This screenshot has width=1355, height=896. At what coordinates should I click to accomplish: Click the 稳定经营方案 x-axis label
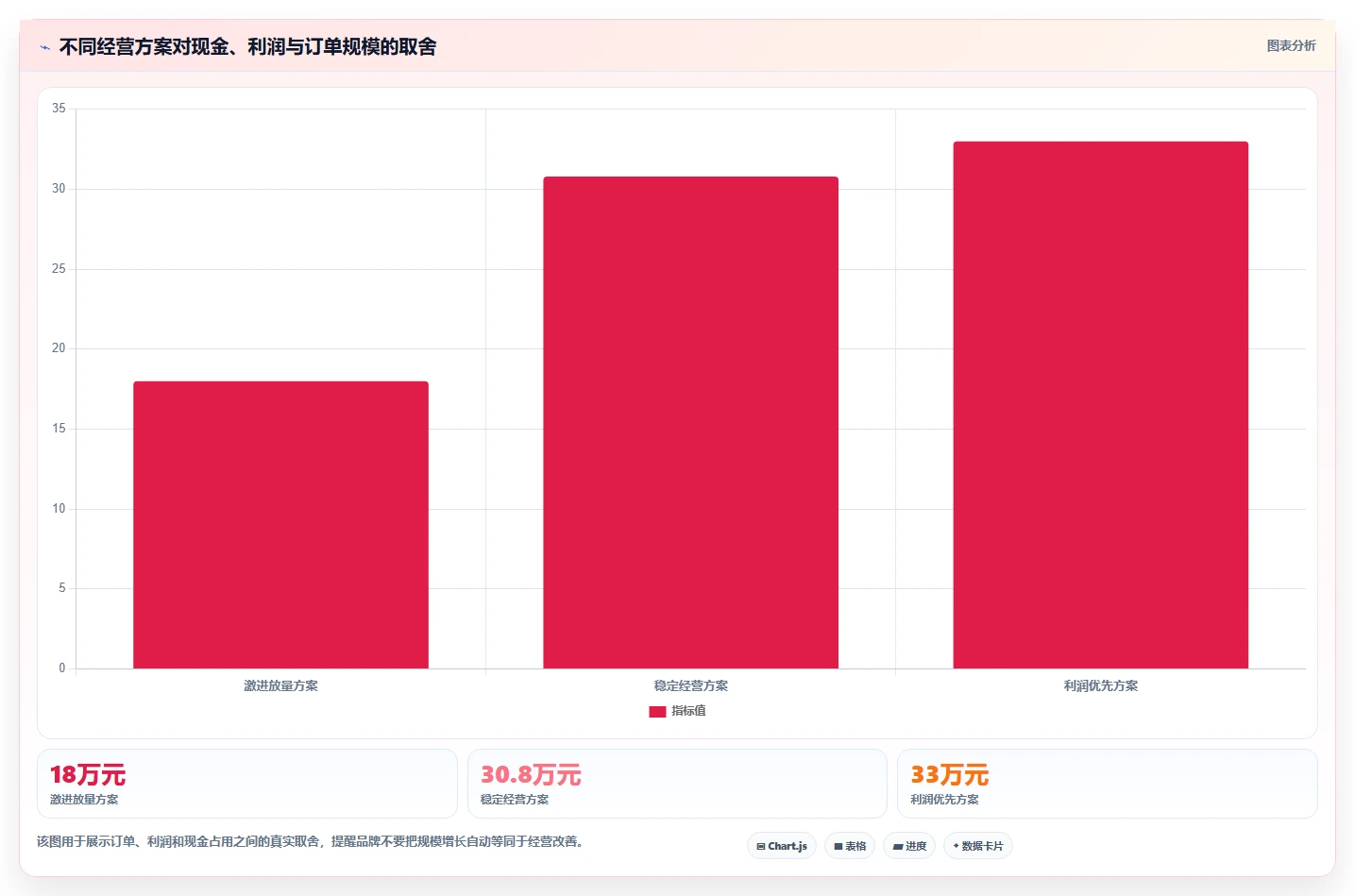click(690, 685)
